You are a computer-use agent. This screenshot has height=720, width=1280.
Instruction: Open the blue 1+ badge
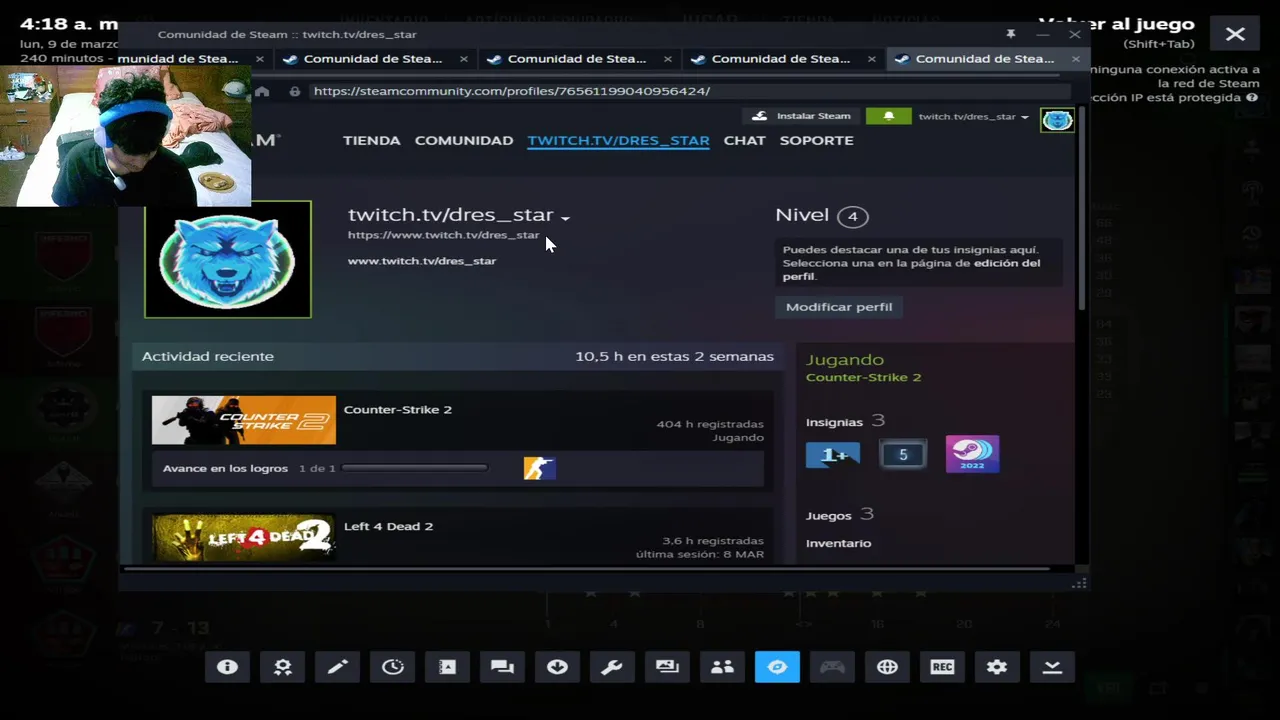click(832, 455)
